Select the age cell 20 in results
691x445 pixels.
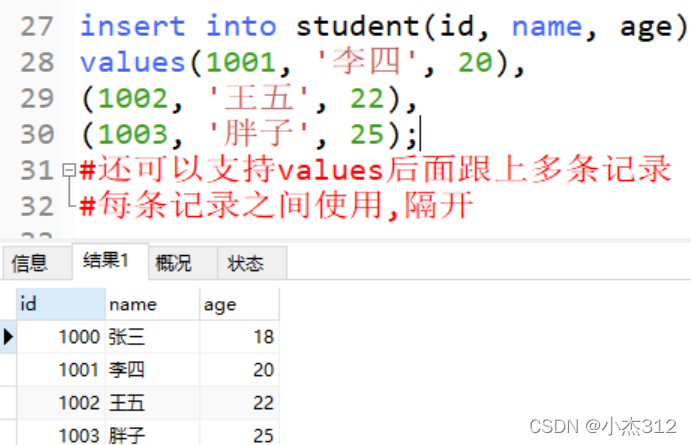pos(240,370)
